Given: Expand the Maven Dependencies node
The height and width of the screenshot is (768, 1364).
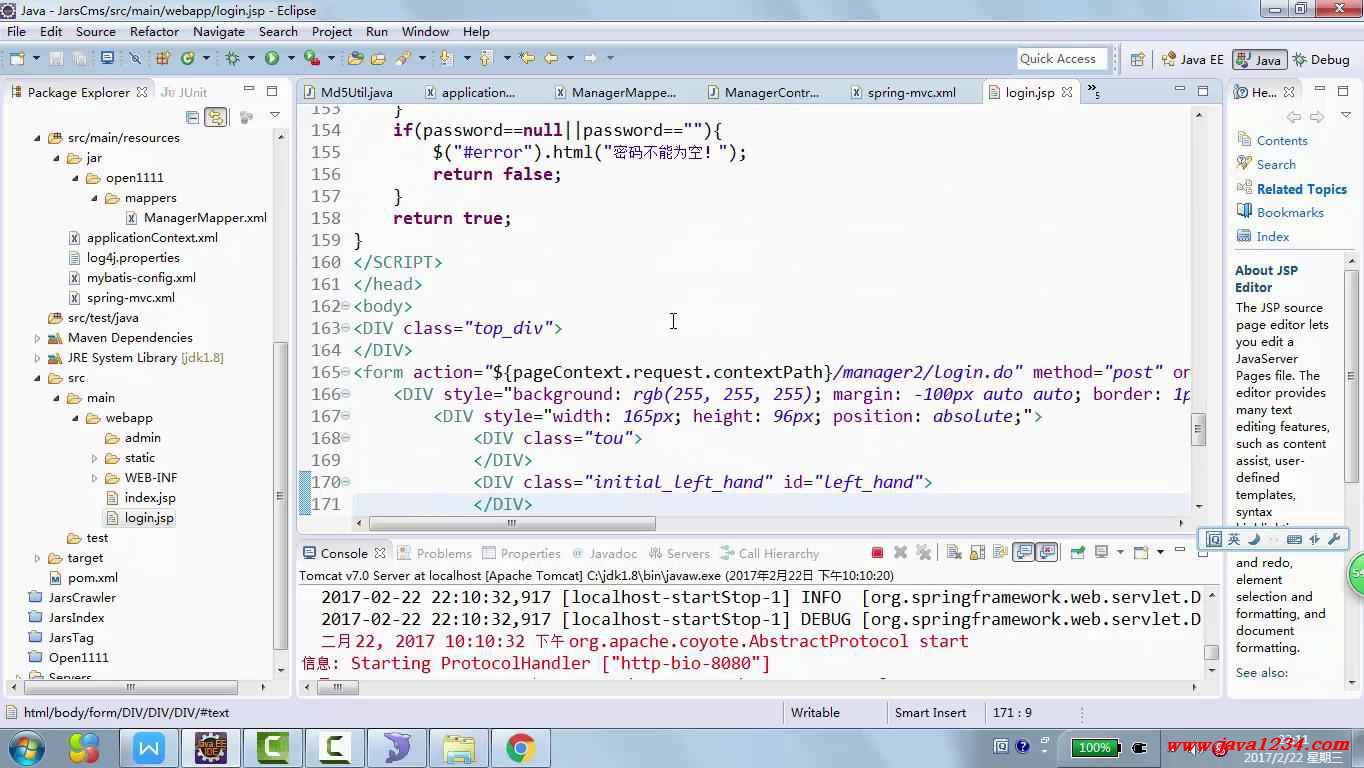Looking at the screenshot, I should (x=37, y=338).
